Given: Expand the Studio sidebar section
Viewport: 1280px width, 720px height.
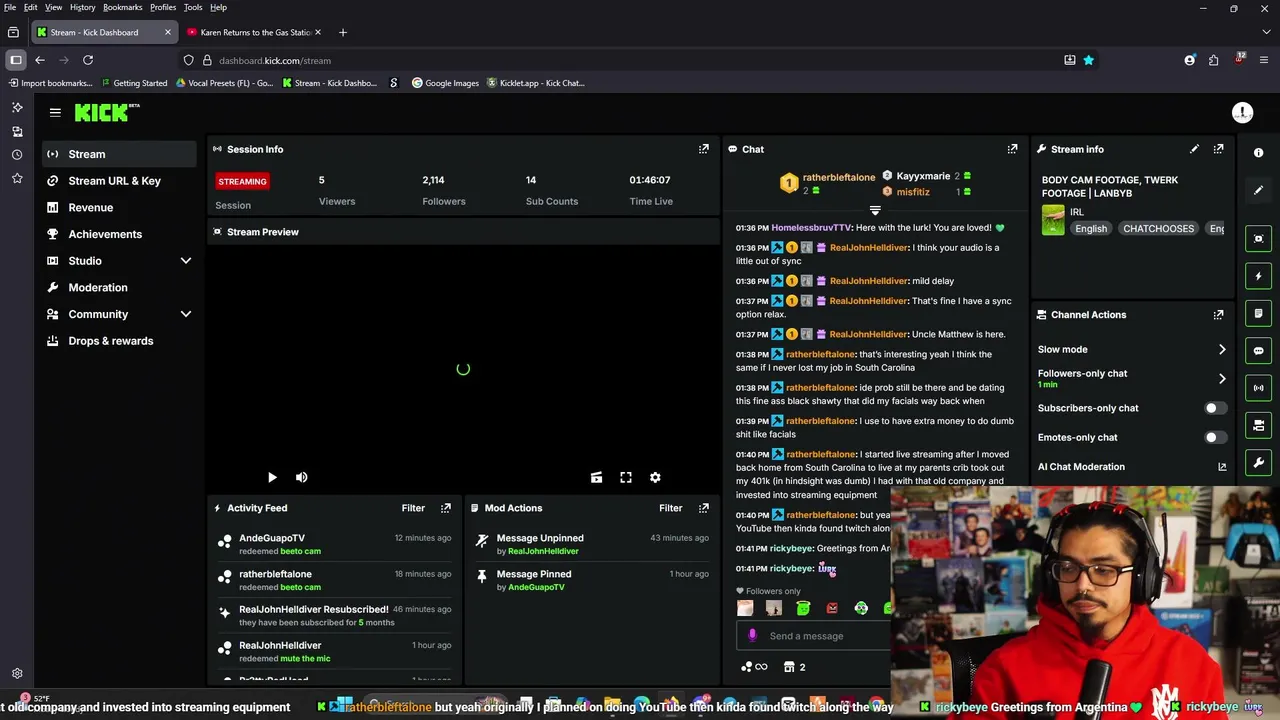Looking at the screenshot, I should point(185,261).
